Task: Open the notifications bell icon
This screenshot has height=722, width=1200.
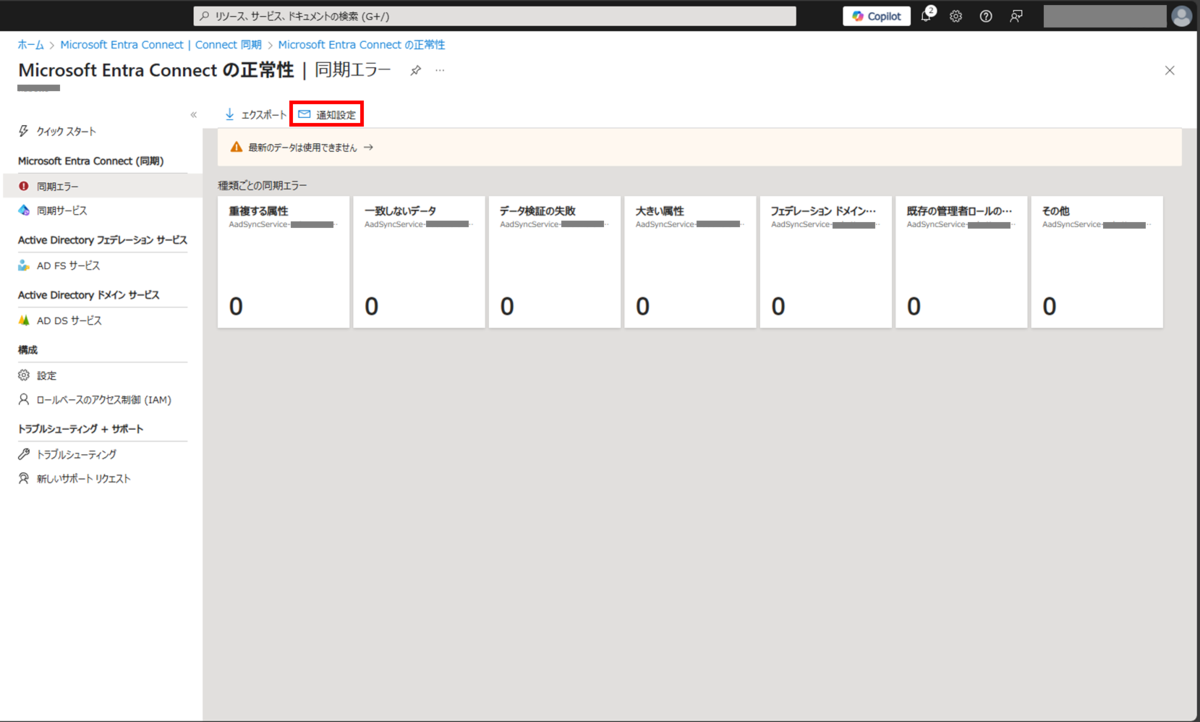Action: point(927,16)
